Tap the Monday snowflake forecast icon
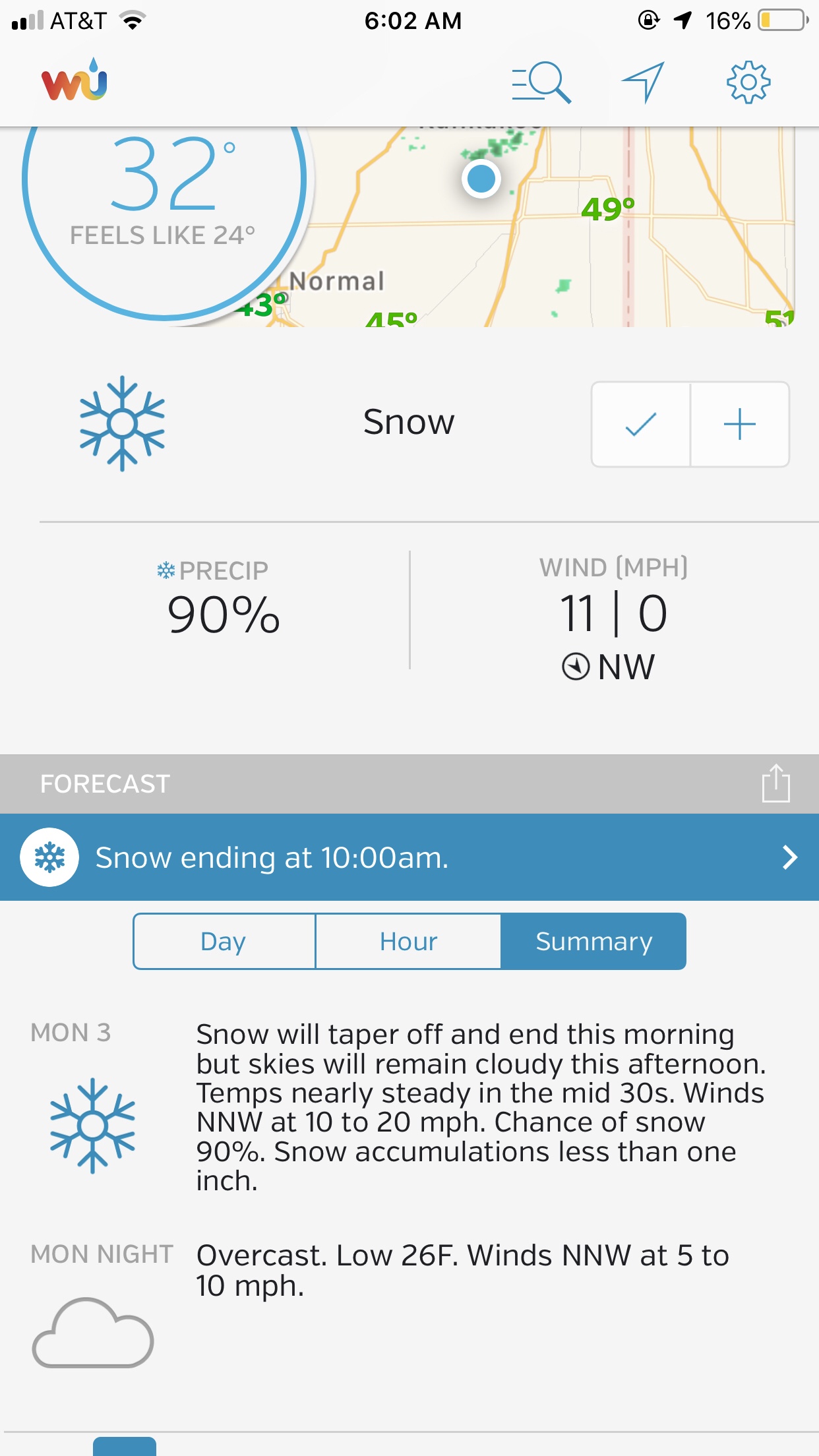819x1456 pixels. [x=93, y=1125]
